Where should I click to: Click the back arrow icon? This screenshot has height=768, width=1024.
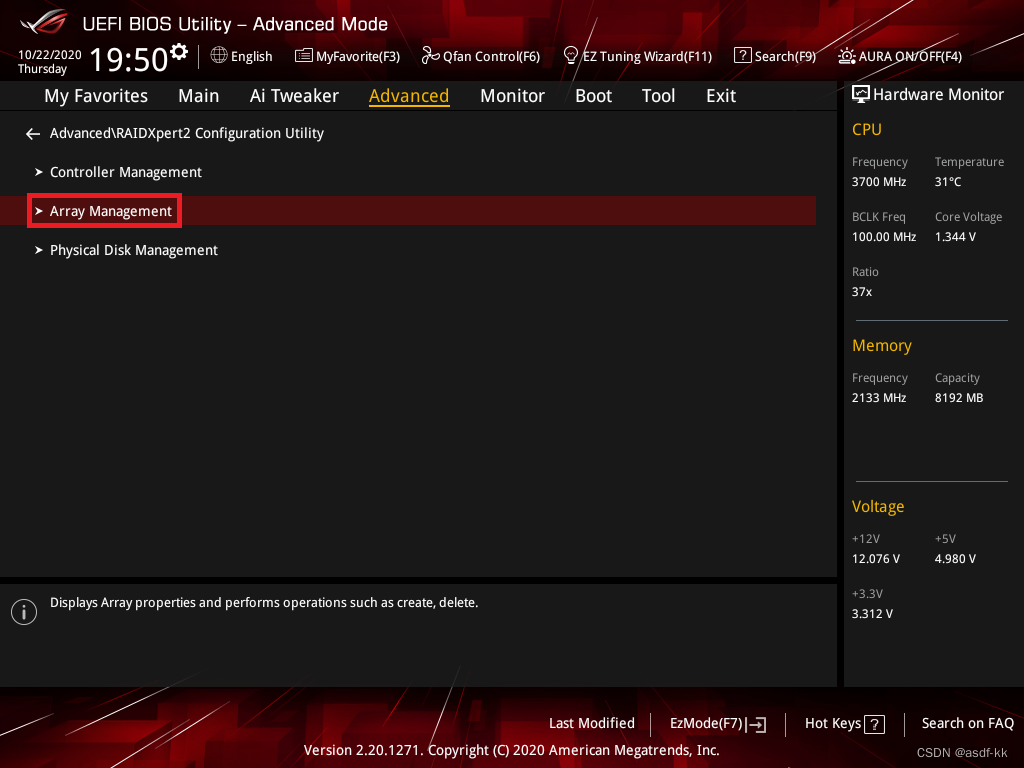33,134
